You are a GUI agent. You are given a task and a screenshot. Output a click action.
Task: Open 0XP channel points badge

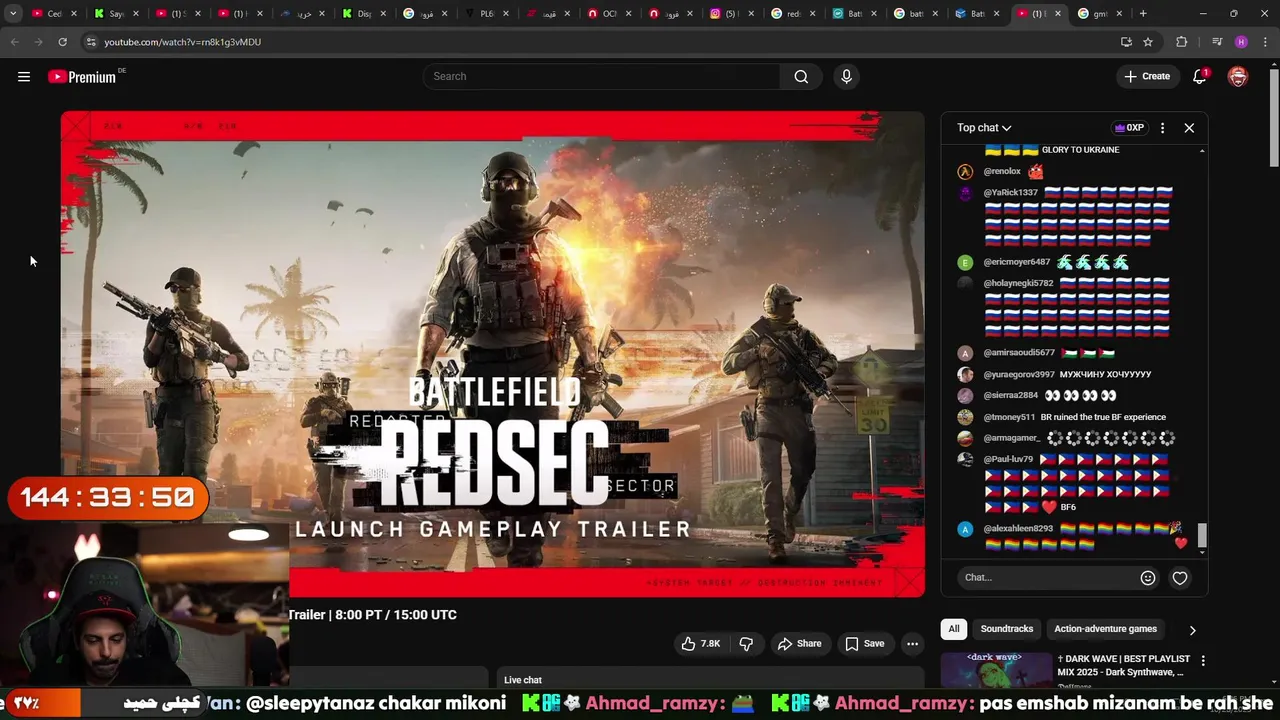pos(1129,128)
